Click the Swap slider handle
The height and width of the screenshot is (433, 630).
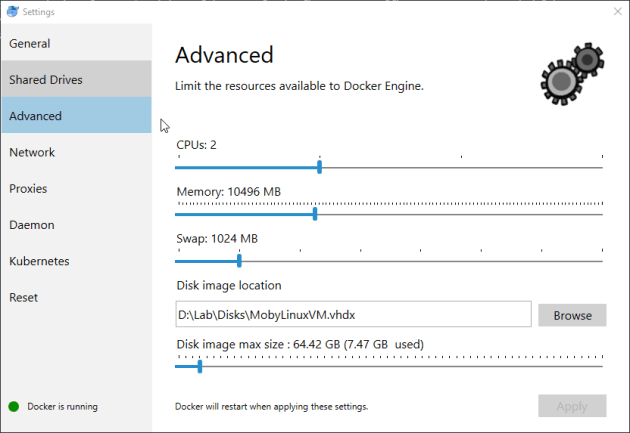[239, 260]
